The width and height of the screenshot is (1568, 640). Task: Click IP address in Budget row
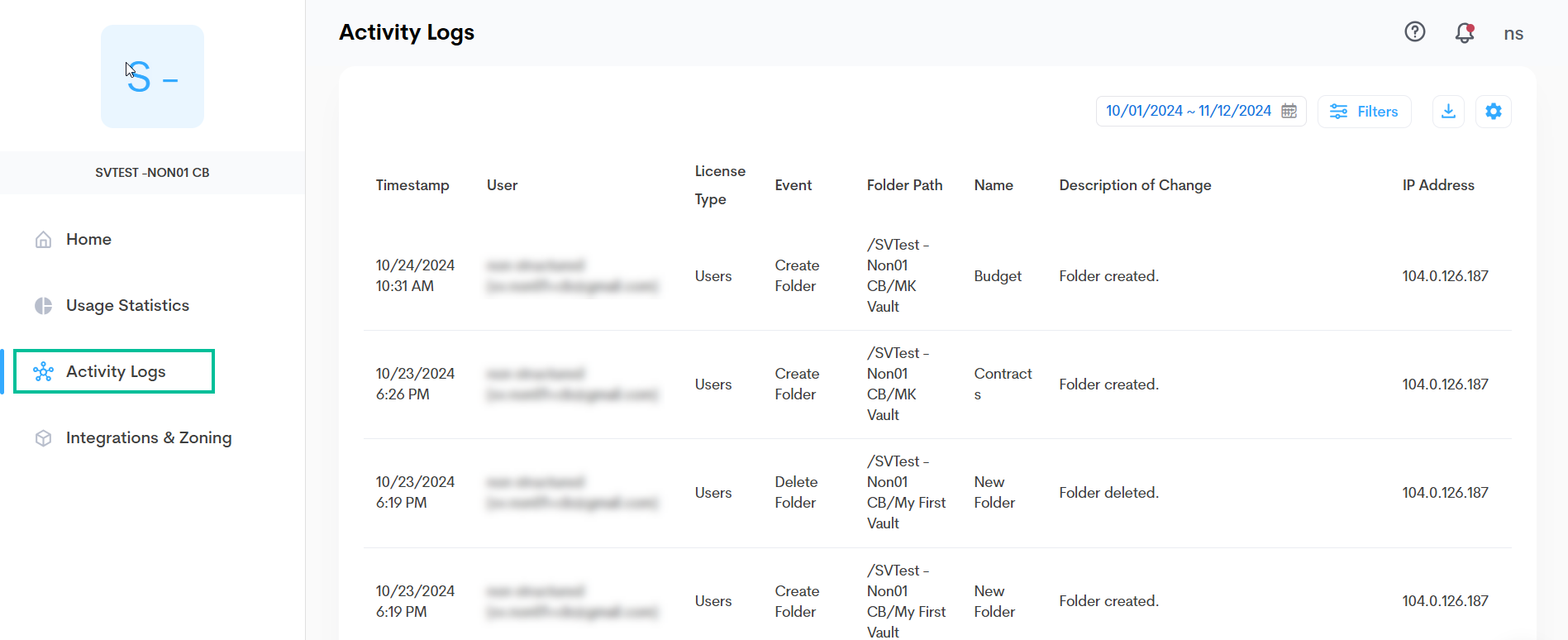[x=1445, y=276]
